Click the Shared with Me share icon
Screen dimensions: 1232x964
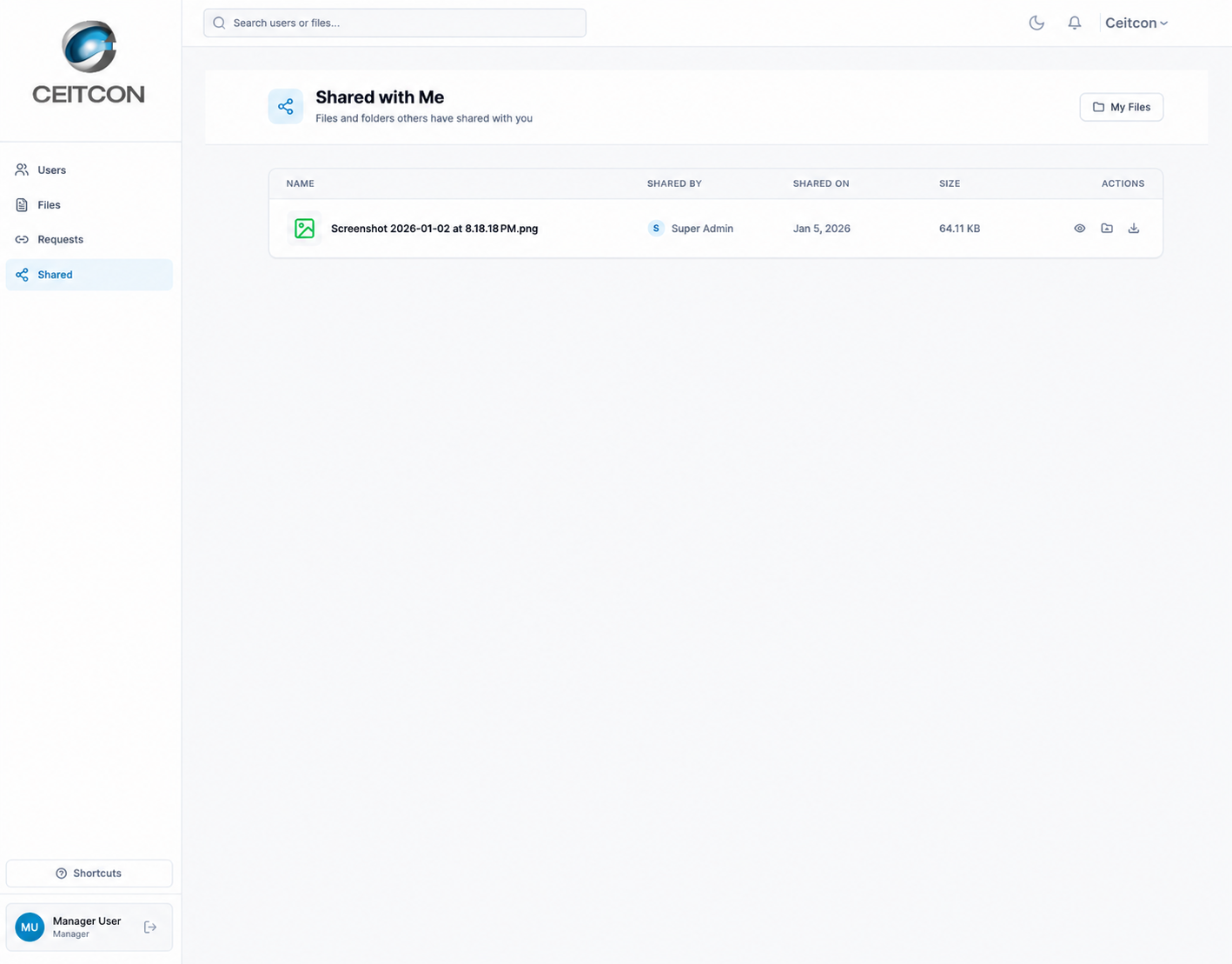click(286, 107)
